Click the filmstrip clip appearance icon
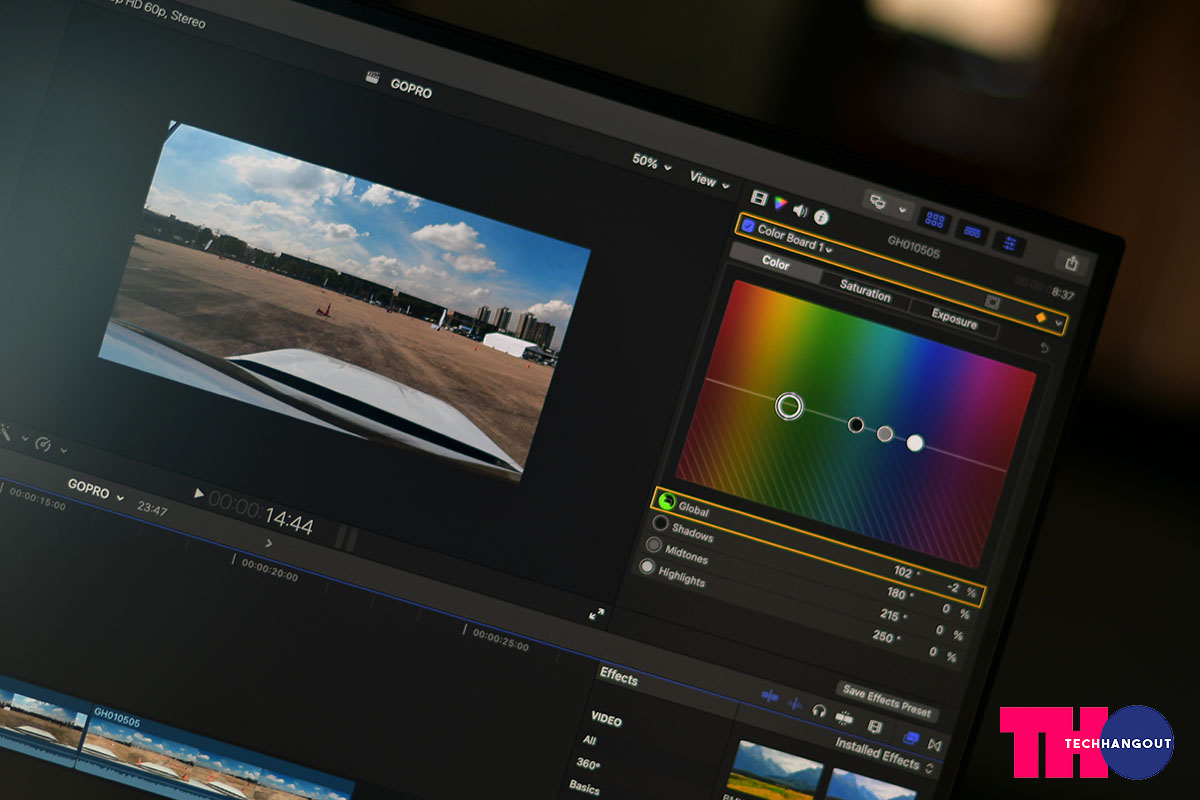 875,726
